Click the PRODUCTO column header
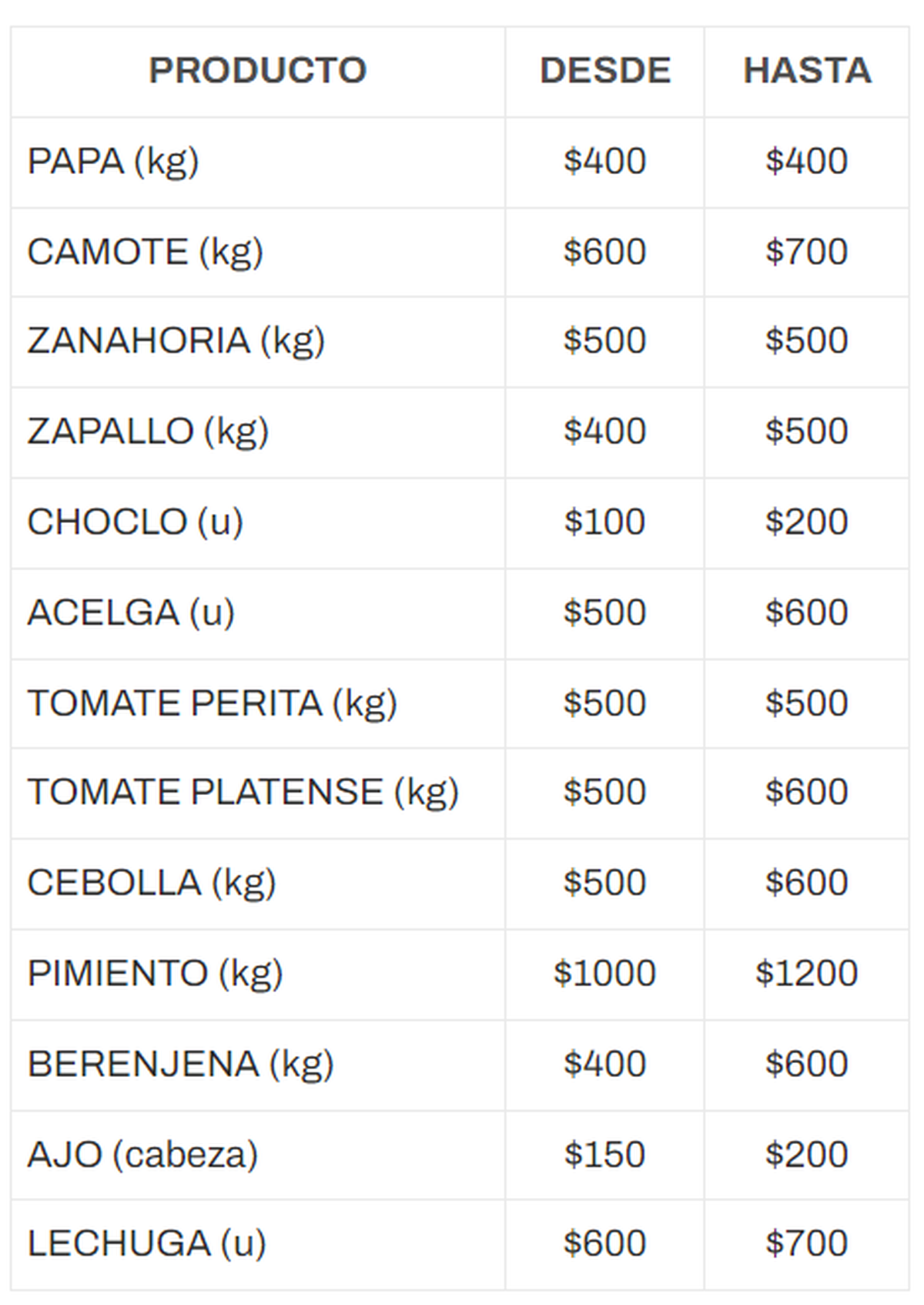Viewport: 924px width, 1305px height. (257, 71)
